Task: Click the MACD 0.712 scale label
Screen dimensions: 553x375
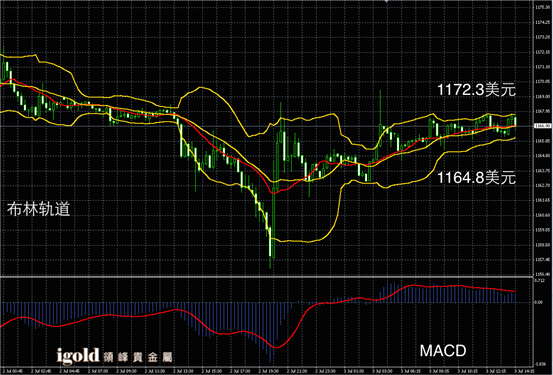Action: [539, 281]
